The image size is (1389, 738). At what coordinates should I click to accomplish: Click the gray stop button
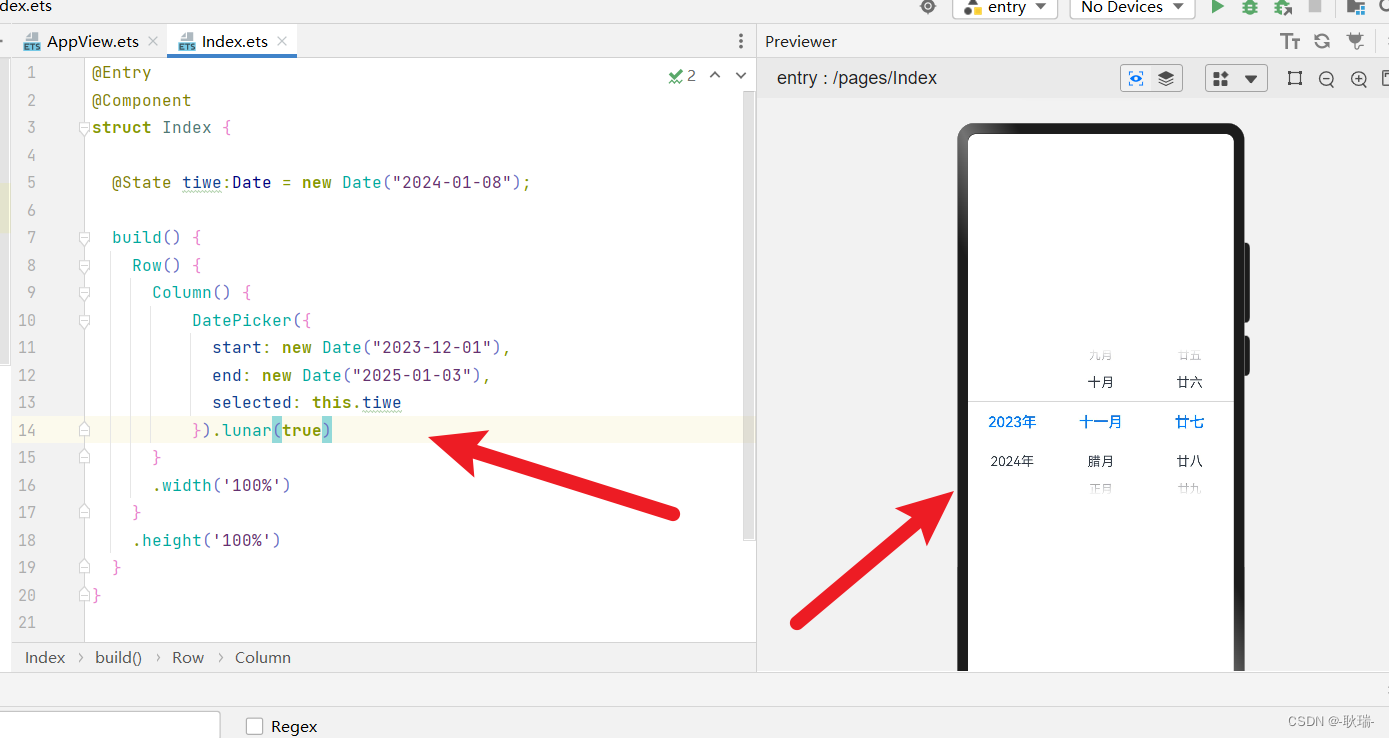point(1315,7)
